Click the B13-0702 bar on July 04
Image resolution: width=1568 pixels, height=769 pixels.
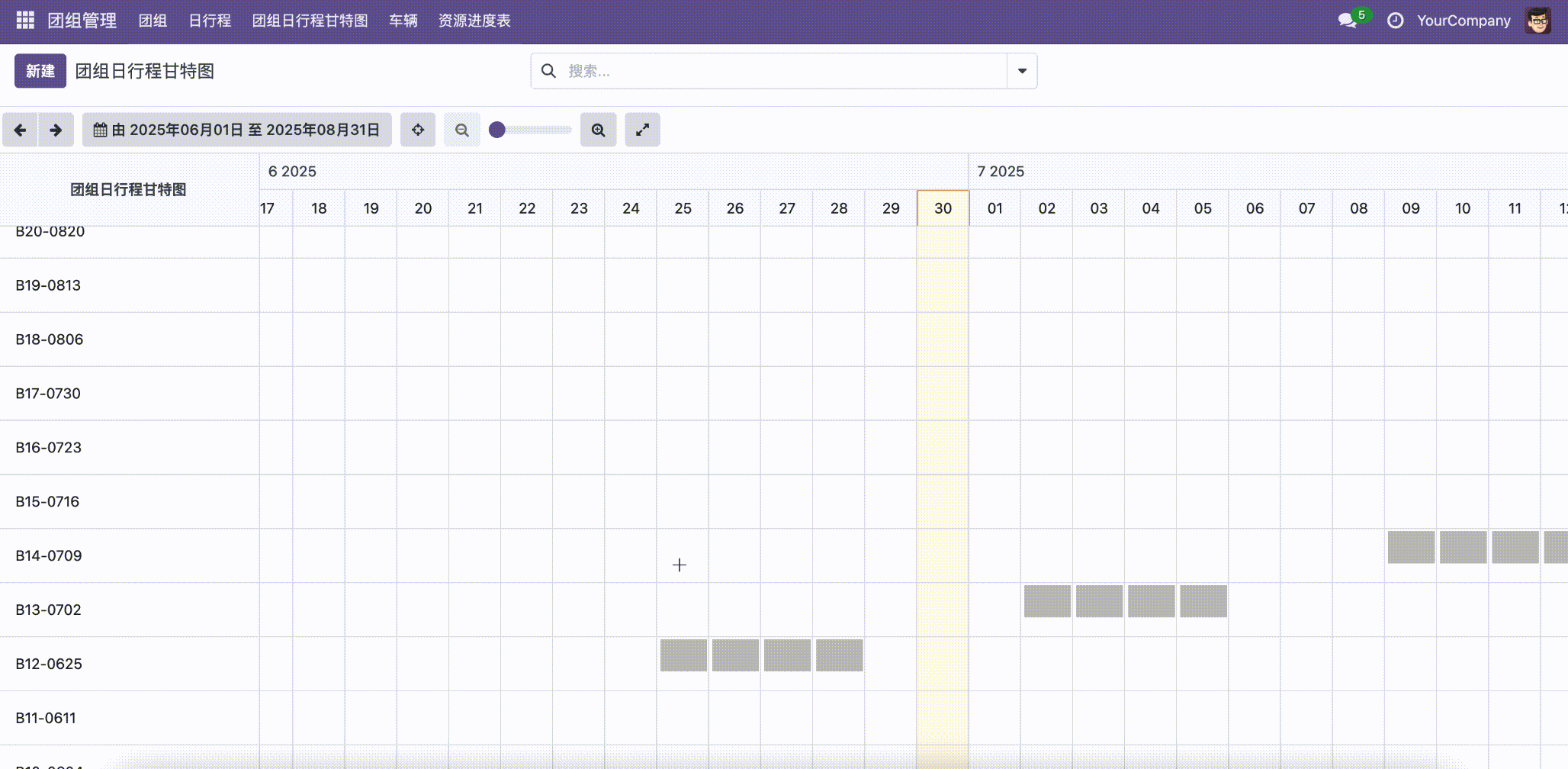click(1151, 601)
